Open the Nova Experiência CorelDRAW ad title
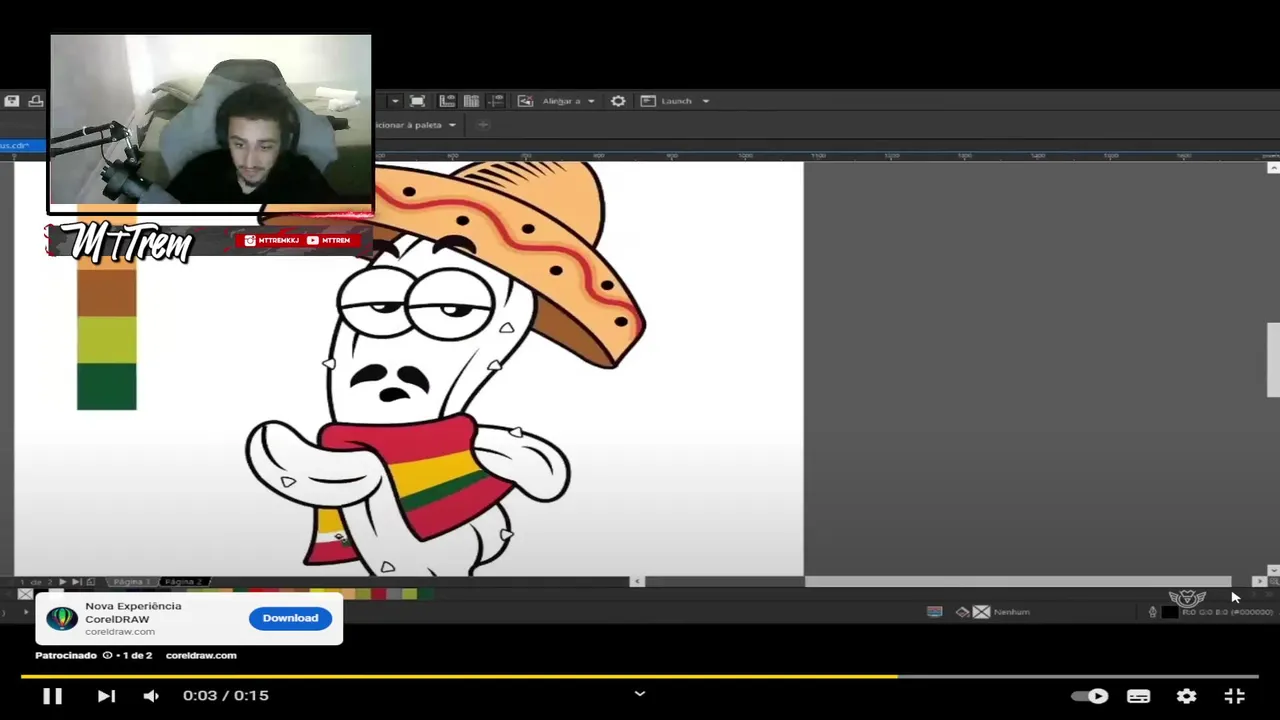 (133, 612)
